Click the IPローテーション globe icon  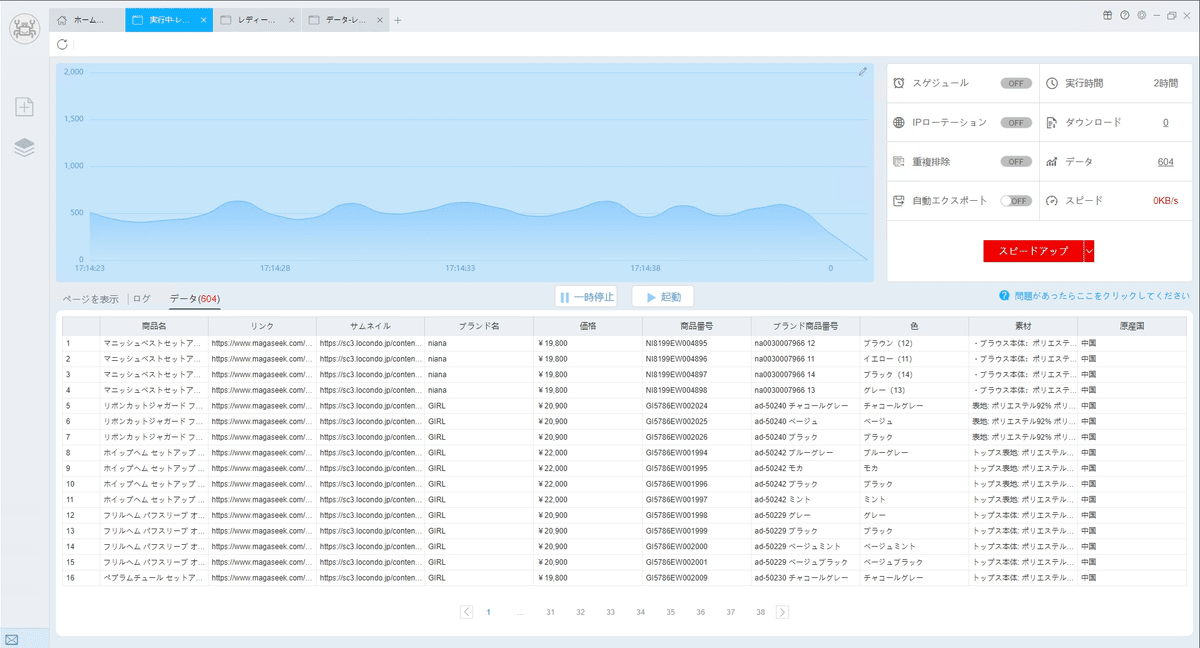[x=899, y=122]
